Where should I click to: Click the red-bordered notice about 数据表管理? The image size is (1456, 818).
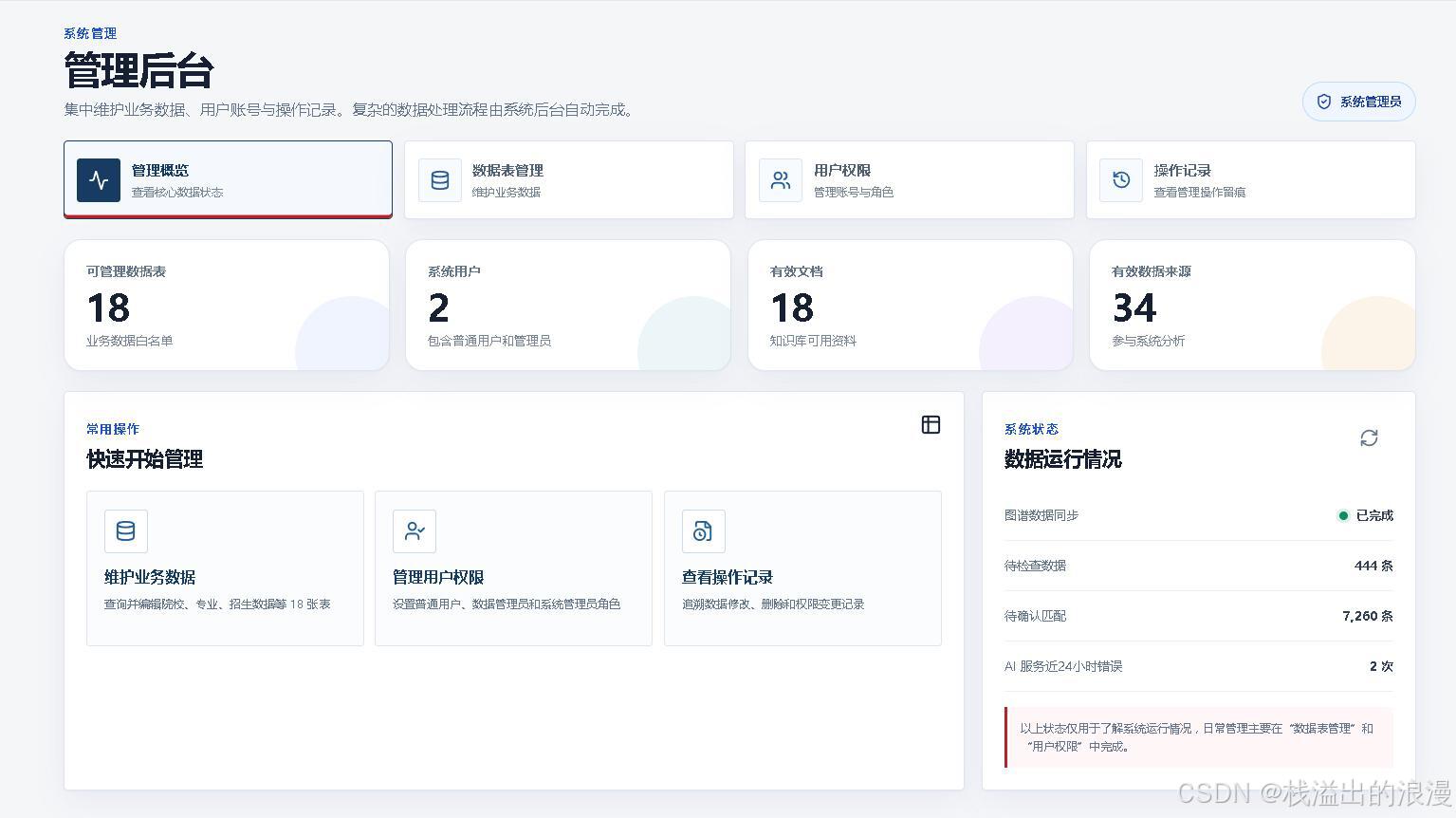pos(1199,737)
